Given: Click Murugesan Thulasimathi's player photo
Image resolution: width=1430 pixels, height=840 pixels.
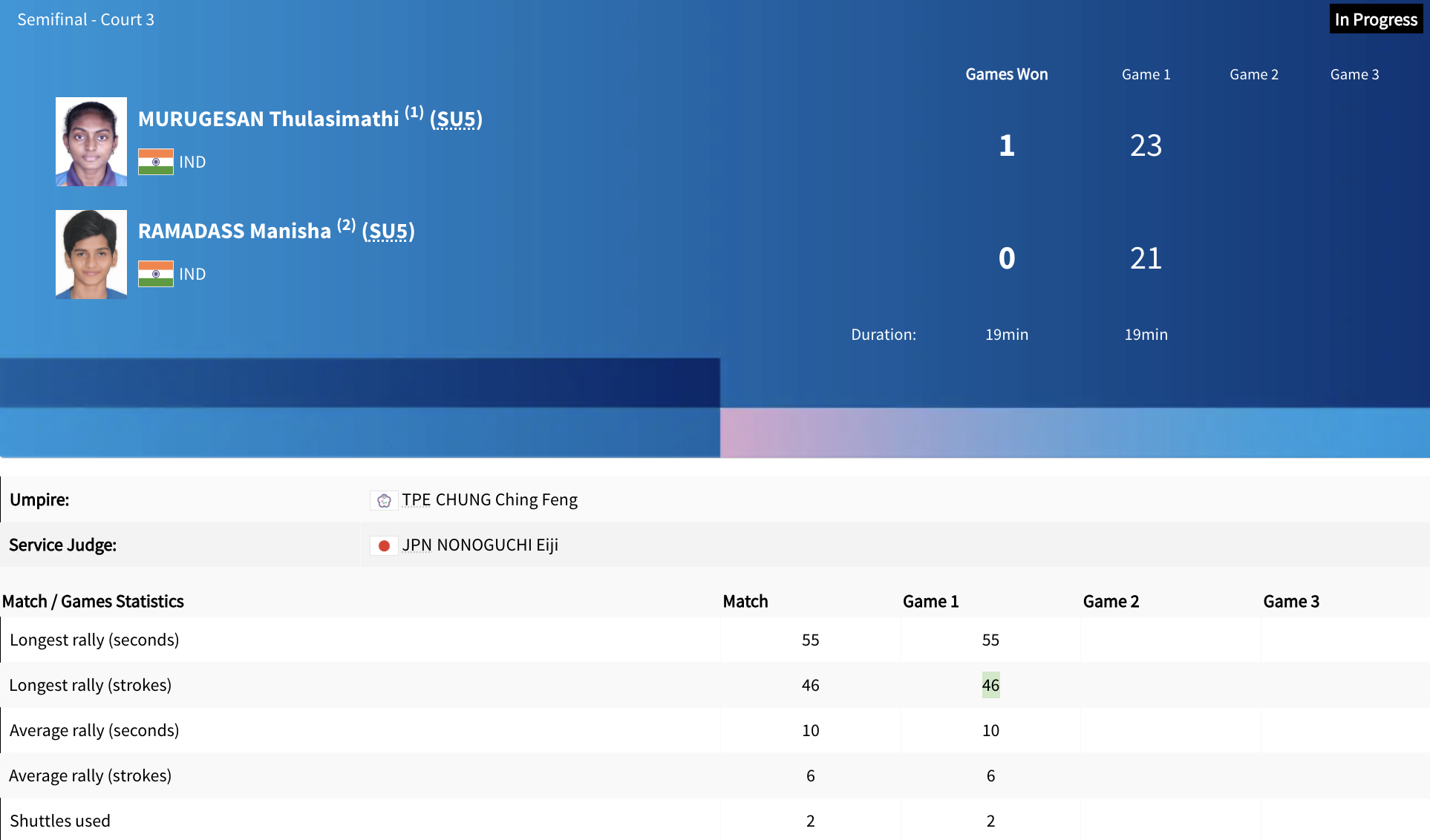Looking at the screenshot, I should coord(91,142).
